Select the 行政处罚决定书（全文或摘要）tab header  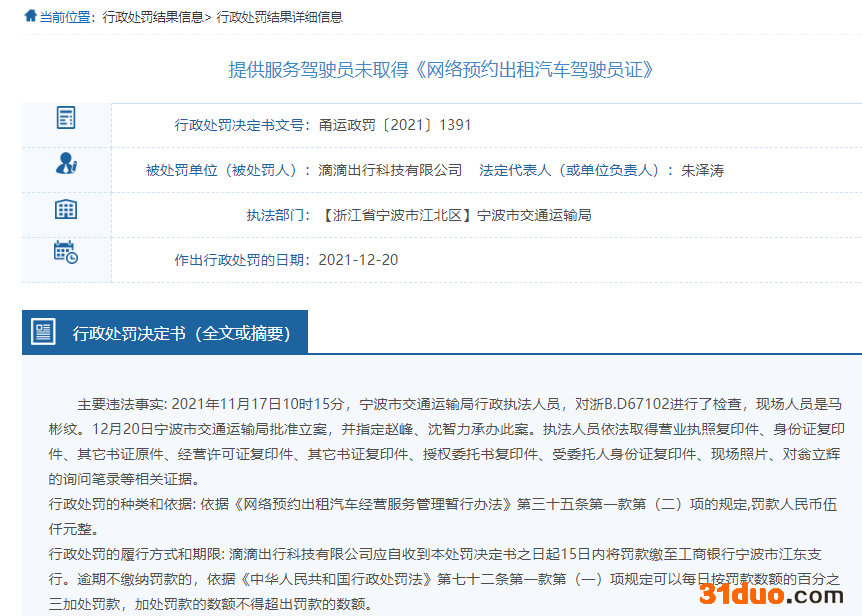tap(181, 333)
